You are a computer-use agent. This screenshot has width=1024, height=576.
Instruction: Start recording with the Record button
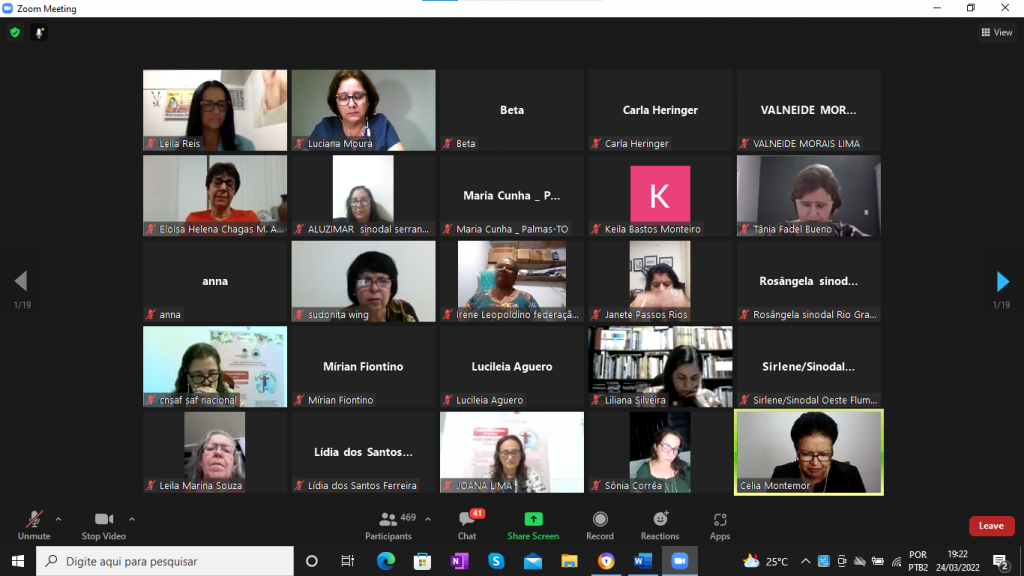600,524
